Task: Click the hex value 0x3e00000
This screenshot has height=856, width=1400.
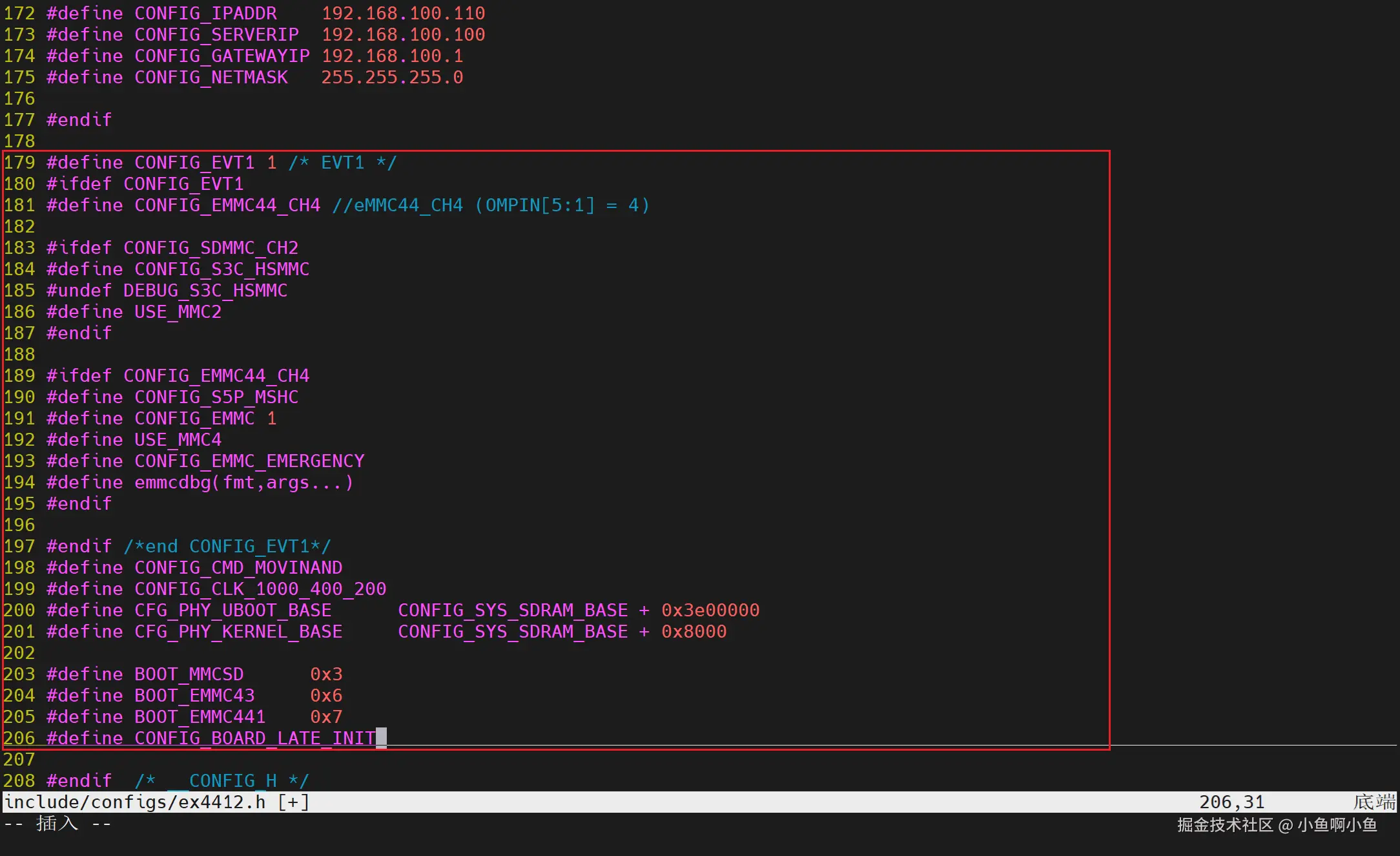Action: tap(710, 610)
